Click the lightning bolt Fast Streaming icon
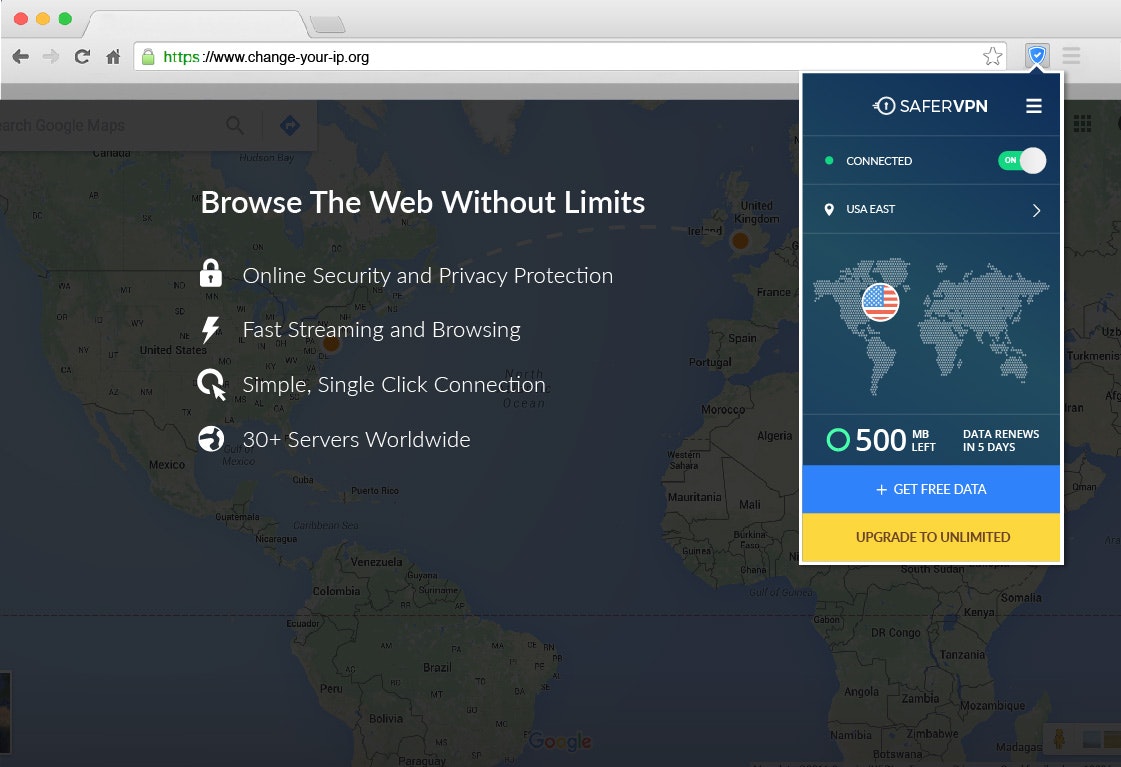Screen dimensions: 1121x767 pyautogui.click(x=209, y=330)
